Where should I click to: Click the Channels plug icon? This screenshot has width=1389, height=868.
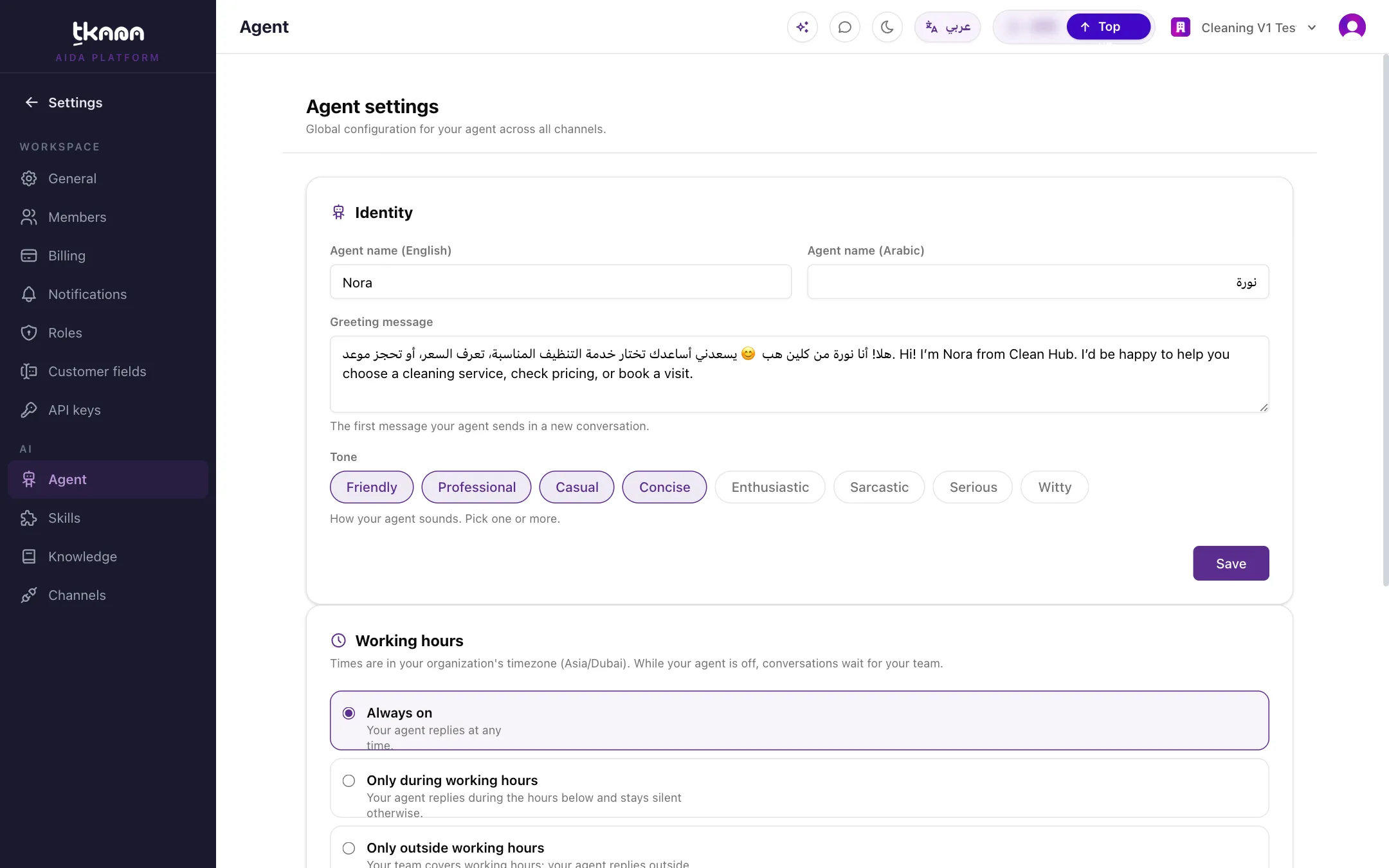tap(29, 595)
